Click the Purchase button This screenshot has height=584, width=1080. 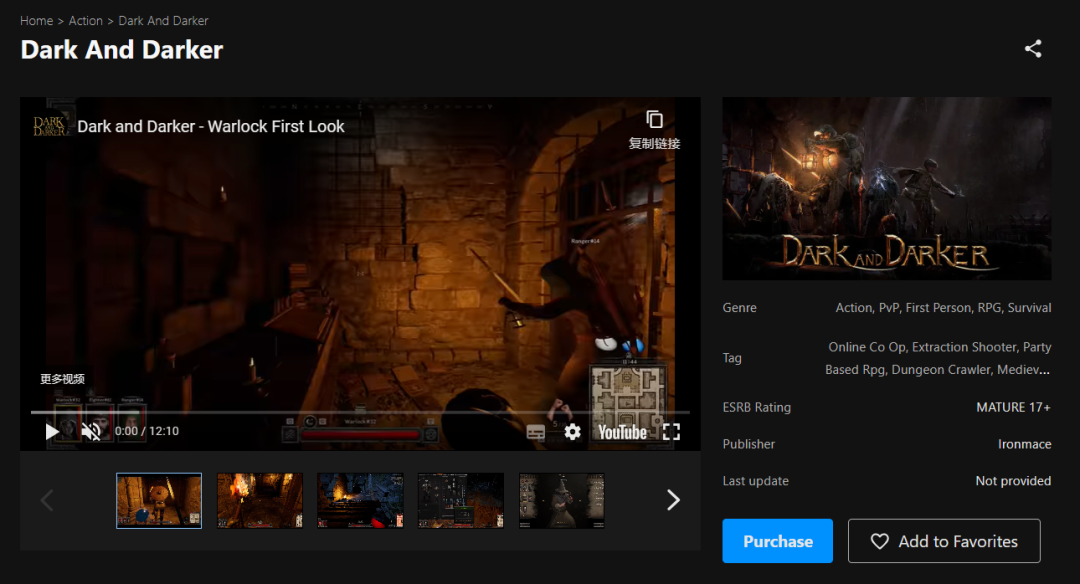pyautogui.click(x=778, y=541)
